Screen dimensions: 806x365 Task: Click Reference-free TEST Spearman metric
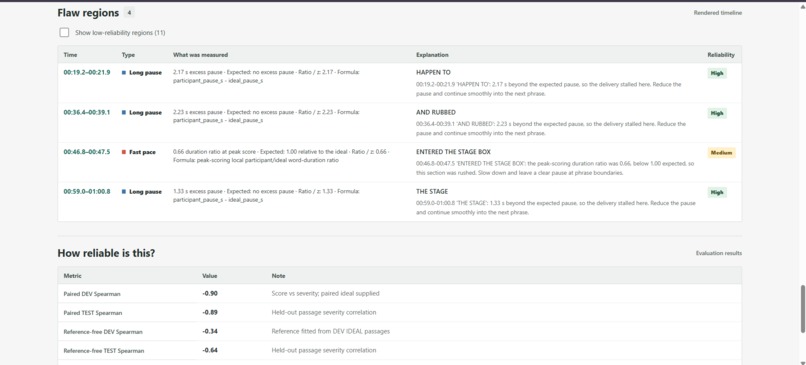point(104,351)
